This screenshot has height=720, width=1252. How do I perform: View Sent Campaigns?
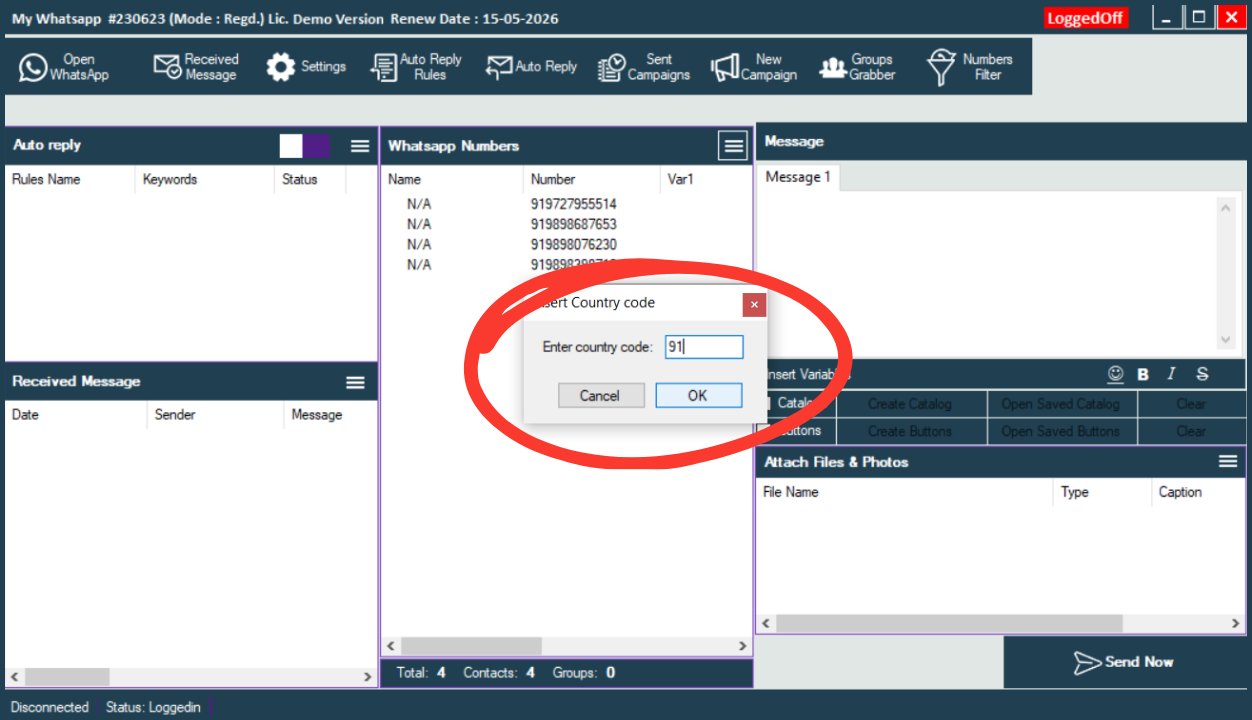pyautogui.click(x=644, y=67)
